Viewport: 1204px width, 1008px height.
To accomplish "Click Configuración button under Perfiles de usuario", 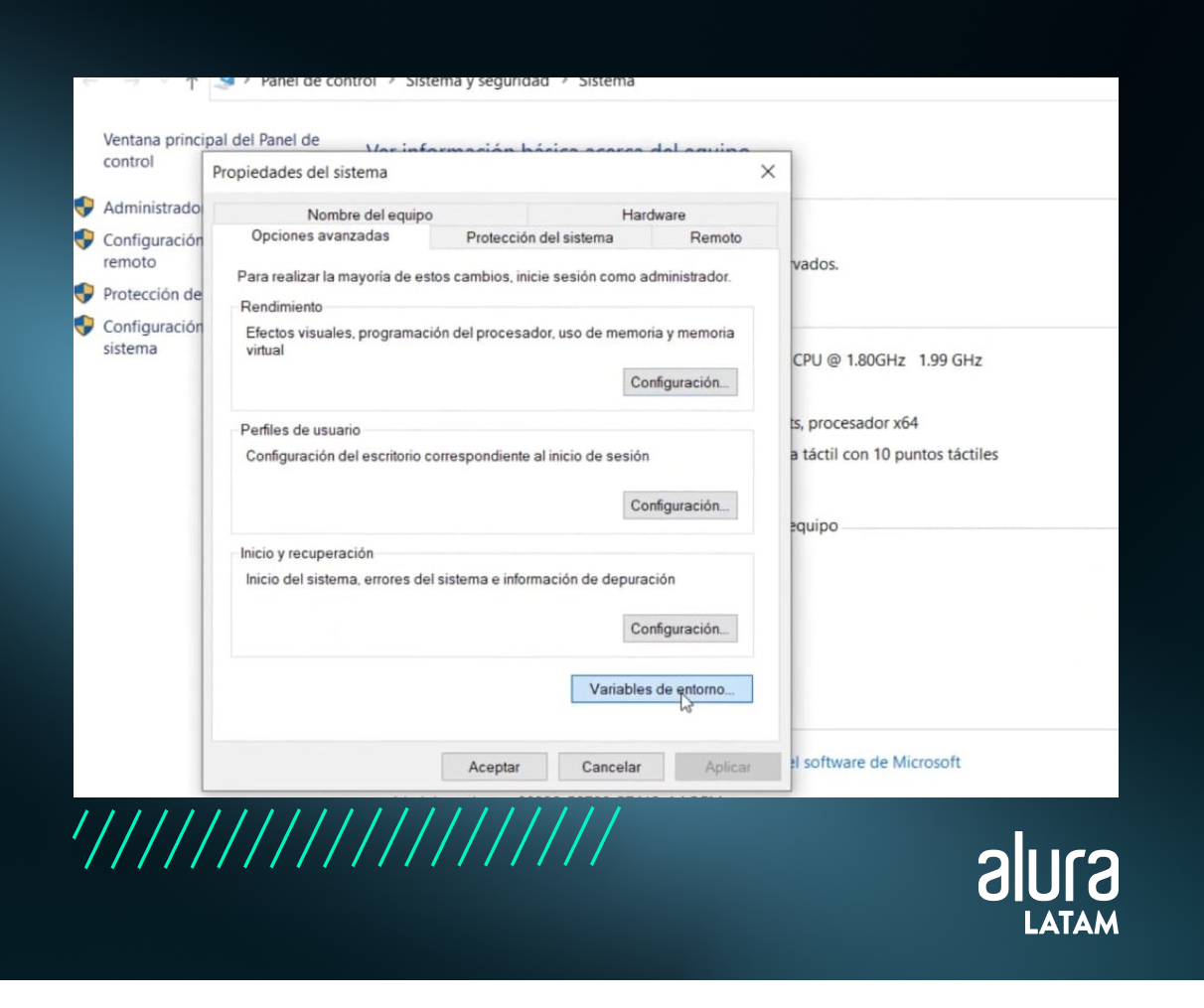I will coord(680,505).
